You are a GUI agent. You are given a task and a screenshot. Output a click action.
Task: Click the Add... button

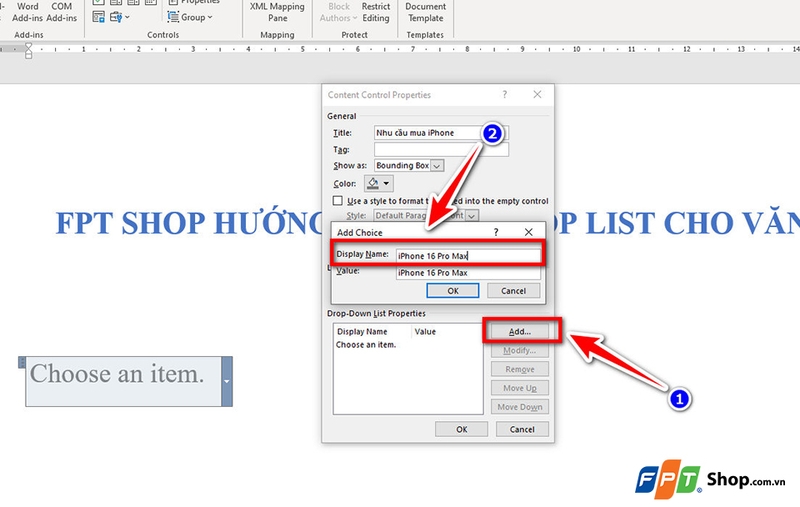[520, 332]
